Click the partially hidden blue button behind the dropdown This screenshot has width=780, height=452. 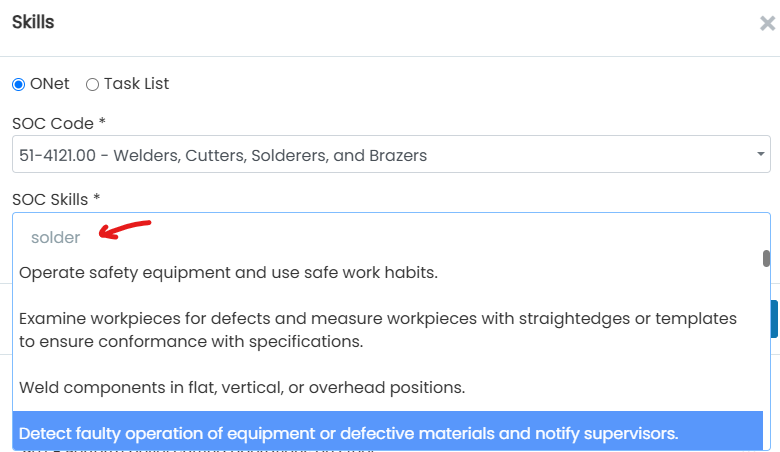coord(775,319)
